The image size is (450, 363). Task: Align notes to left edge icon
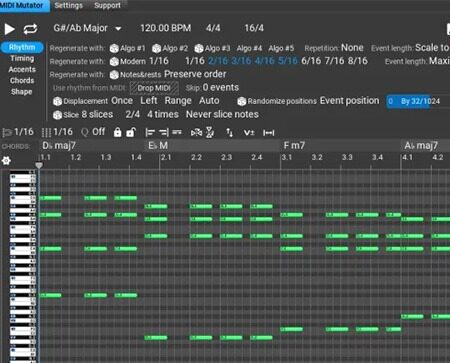(x=150, y=133)
